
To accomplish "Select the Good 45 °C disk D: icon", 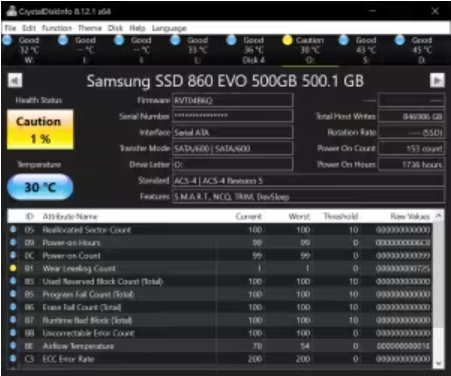I will [x=399, y=40].
